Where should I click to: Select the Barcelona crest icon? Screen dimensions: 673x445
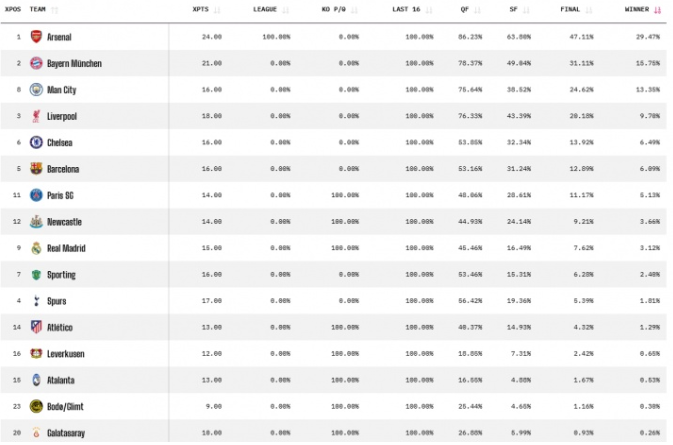tap(37, 169)
